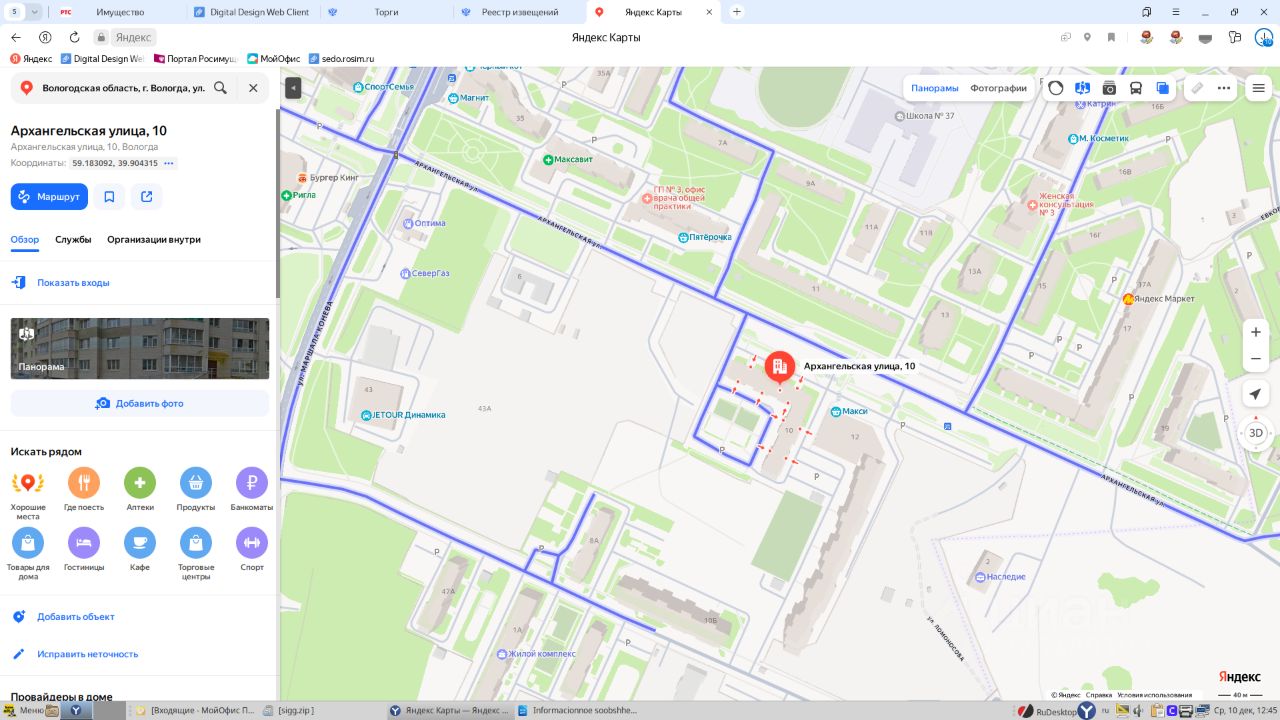Share Архангельская улица, 10 via the share button
The width and height of the screenshot is (1280, 720).
147,197
